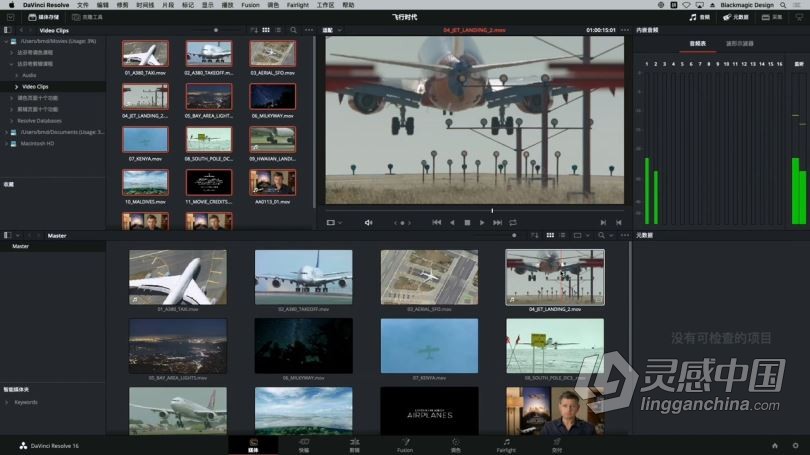Collapse the /Users/bmd/Movies volume
The width and height of the screenshot is (810, 455).
[x=6, y=41]
